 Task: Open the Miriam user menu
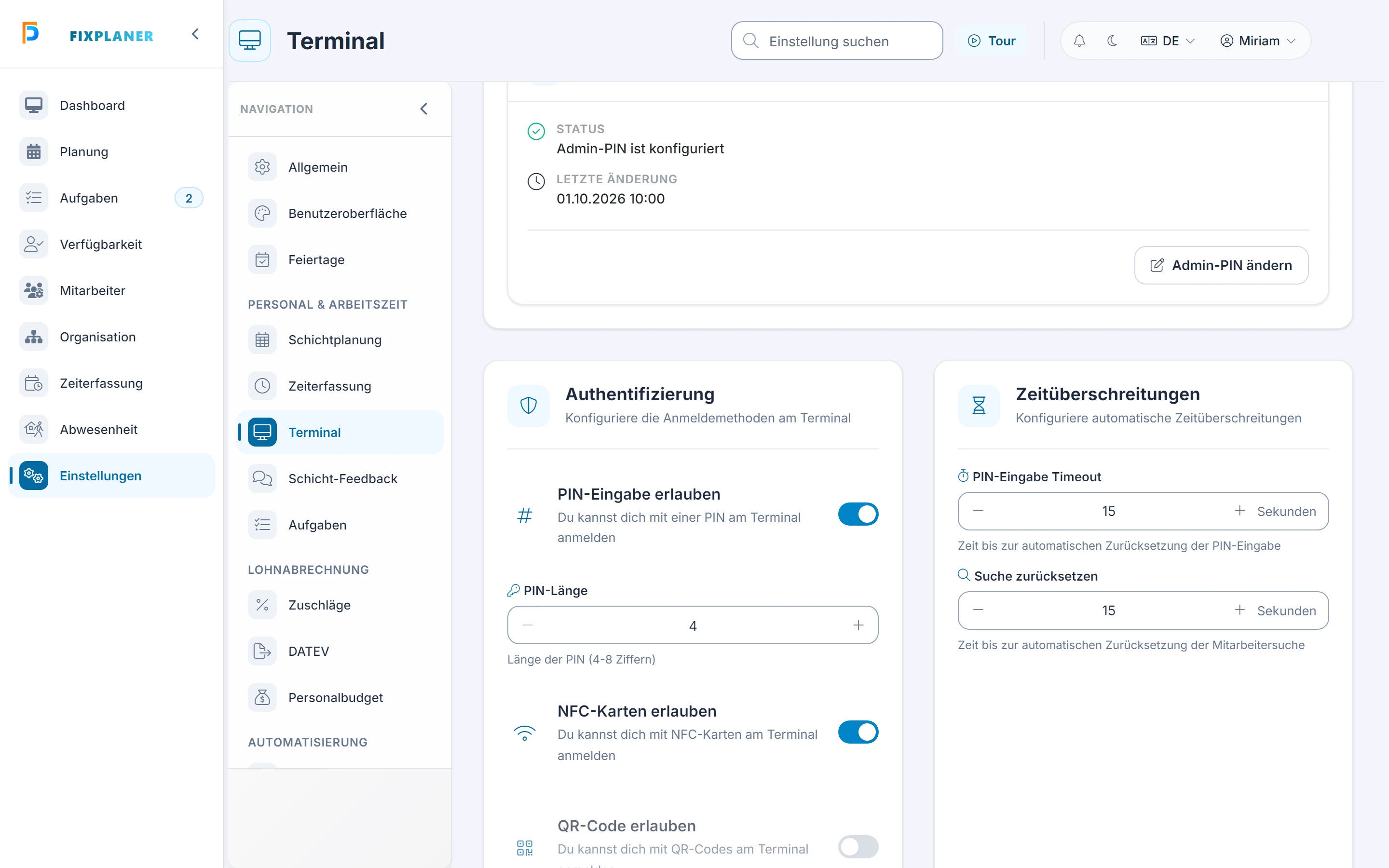pos(1257,41)
